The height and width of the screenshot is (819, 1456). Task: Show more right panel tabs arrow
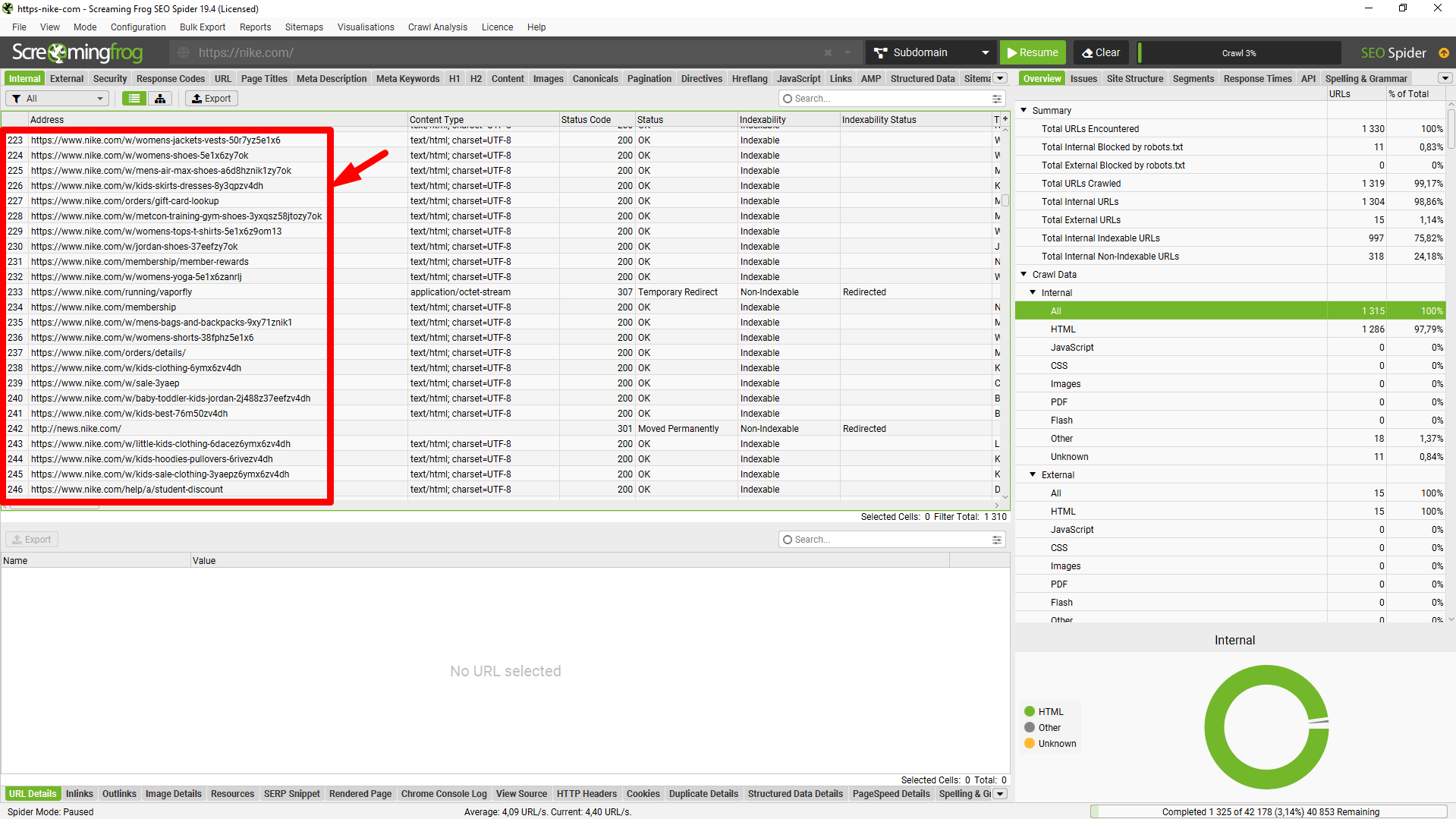(x=1445, y=78)
